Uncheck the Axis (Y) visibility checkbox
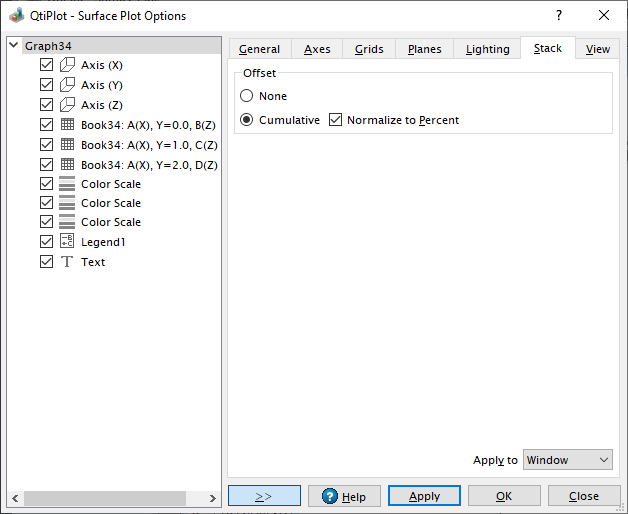628x514 pixels. pos(46,85)
